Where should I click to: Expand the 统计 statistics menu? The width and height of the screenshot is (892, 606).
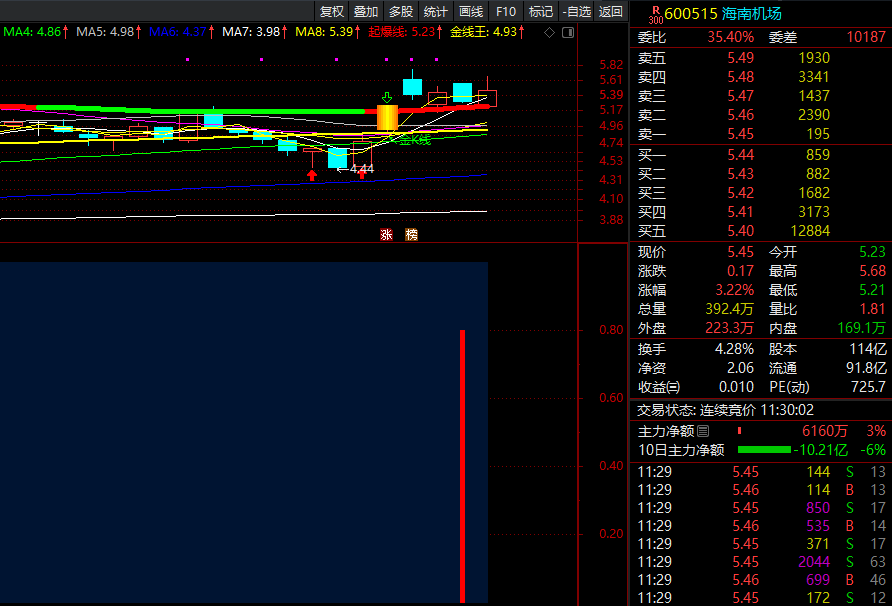(435, 12)
